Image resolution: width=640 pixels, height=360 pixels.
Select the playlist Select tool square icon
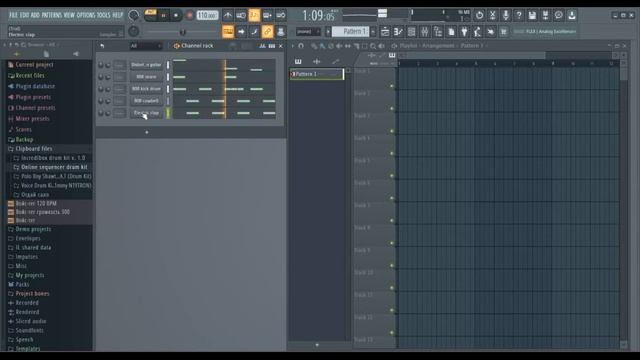pyautogui.click(x=364, y=46)
